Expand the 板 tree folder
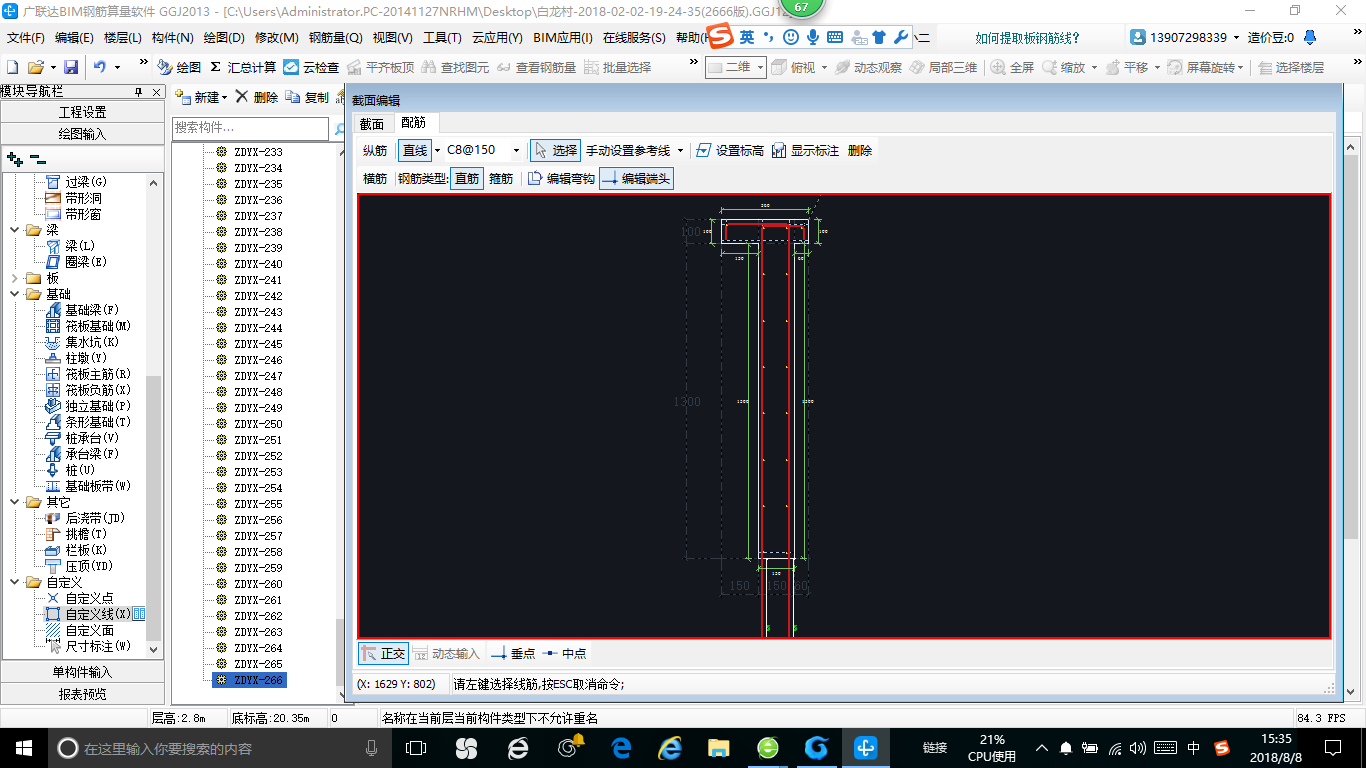 point(14,278)
